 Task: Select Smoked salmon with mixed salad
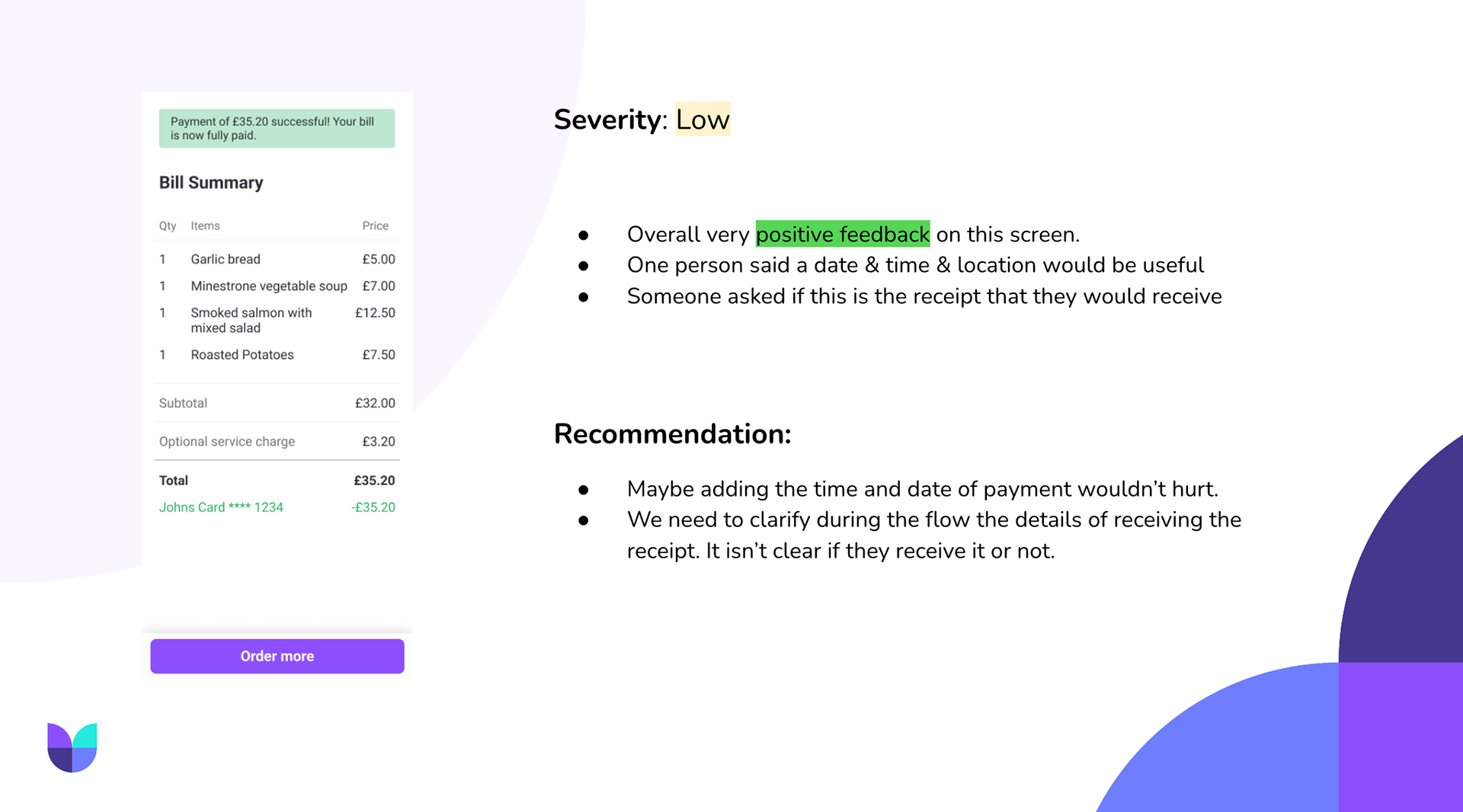(x=251, y=320)
